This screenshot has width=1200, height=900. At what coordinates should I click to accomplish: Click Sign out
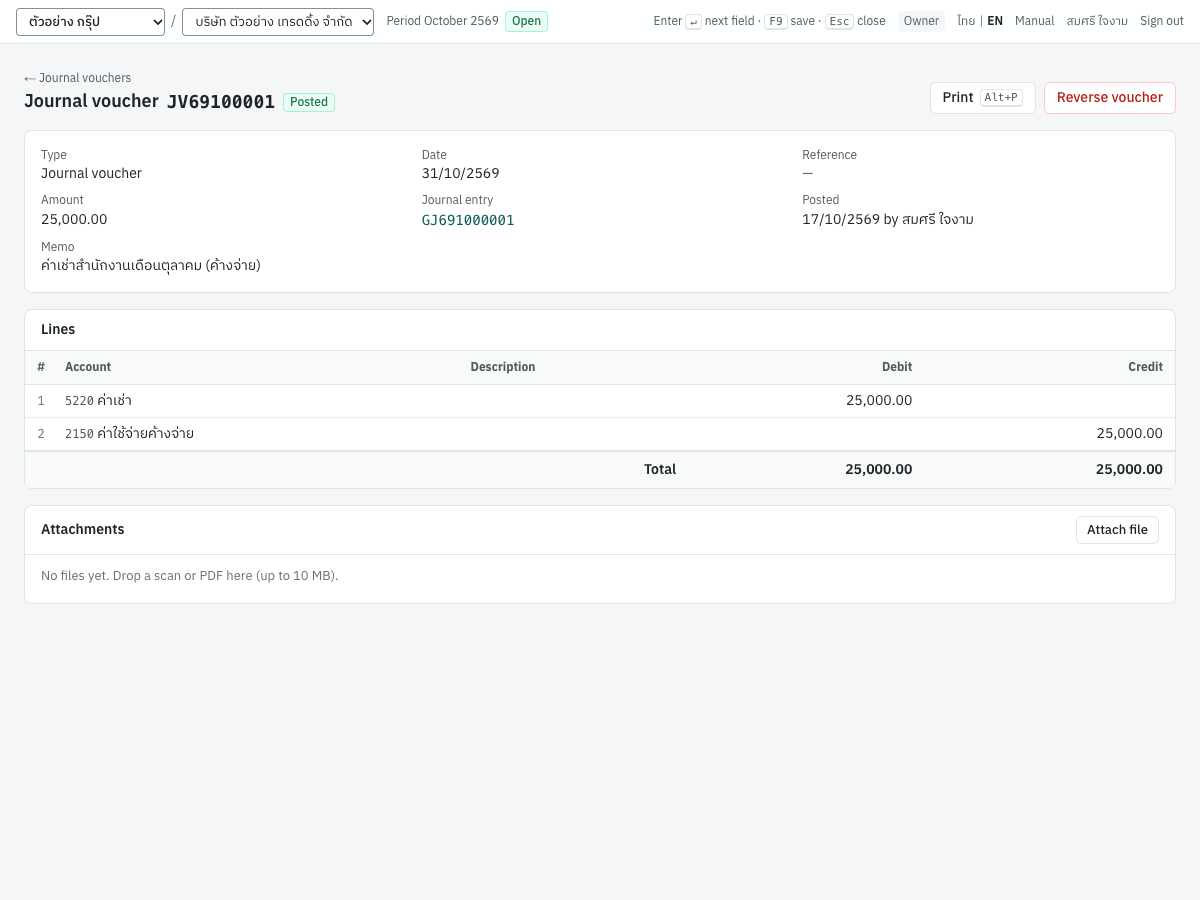1162,21
